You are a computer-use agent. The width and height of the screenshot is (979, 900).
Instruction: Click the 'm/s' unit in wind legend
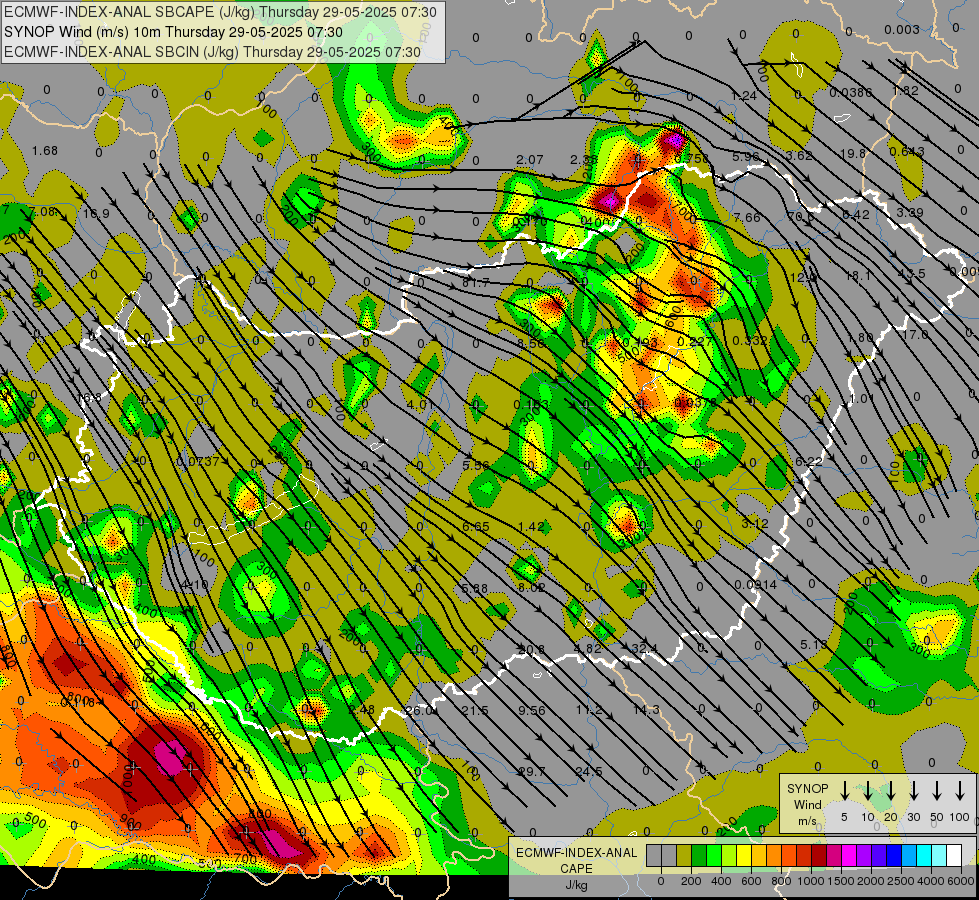807,821
